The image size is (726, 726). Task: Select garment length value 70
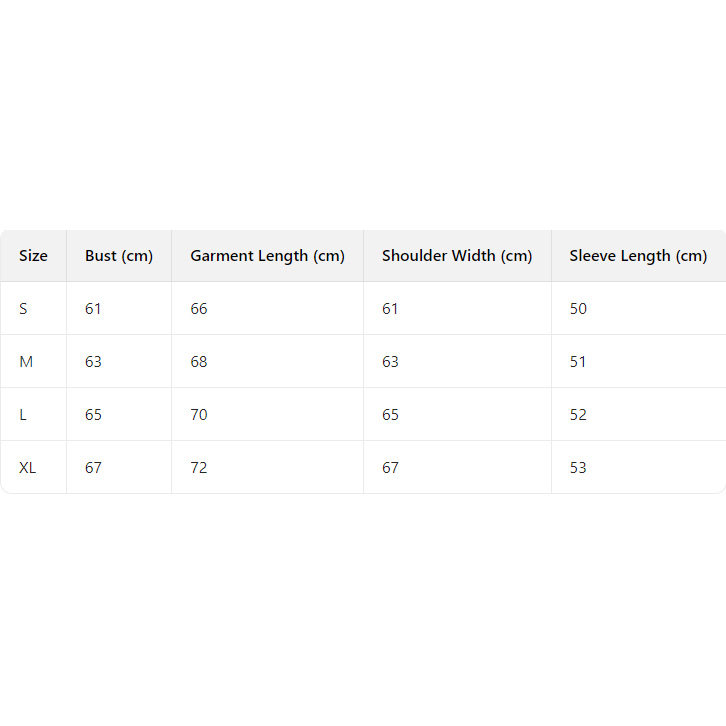tap(199, 415)
